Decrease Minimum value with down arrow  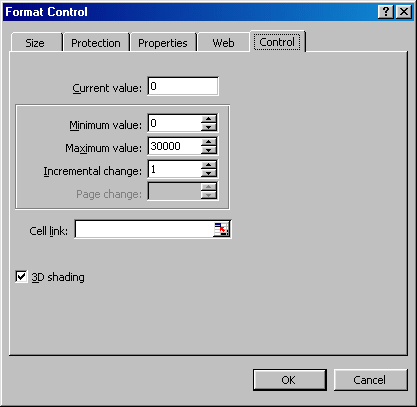[209, 127]
